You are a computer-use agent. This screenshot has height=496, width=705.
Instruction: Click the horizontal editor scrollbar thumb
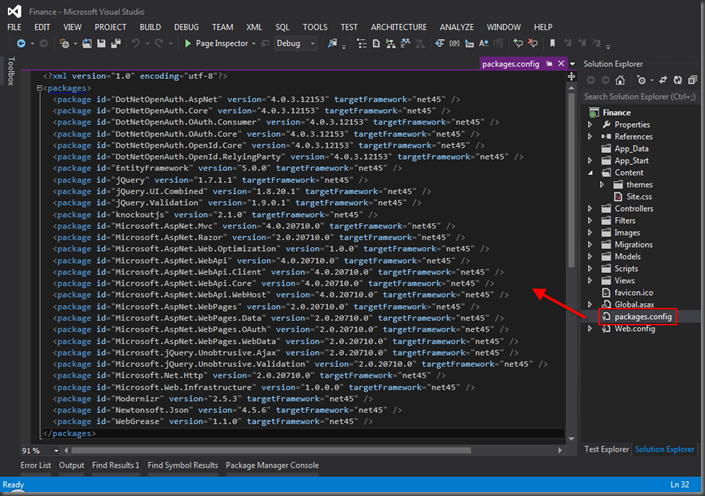coord(271,451)
